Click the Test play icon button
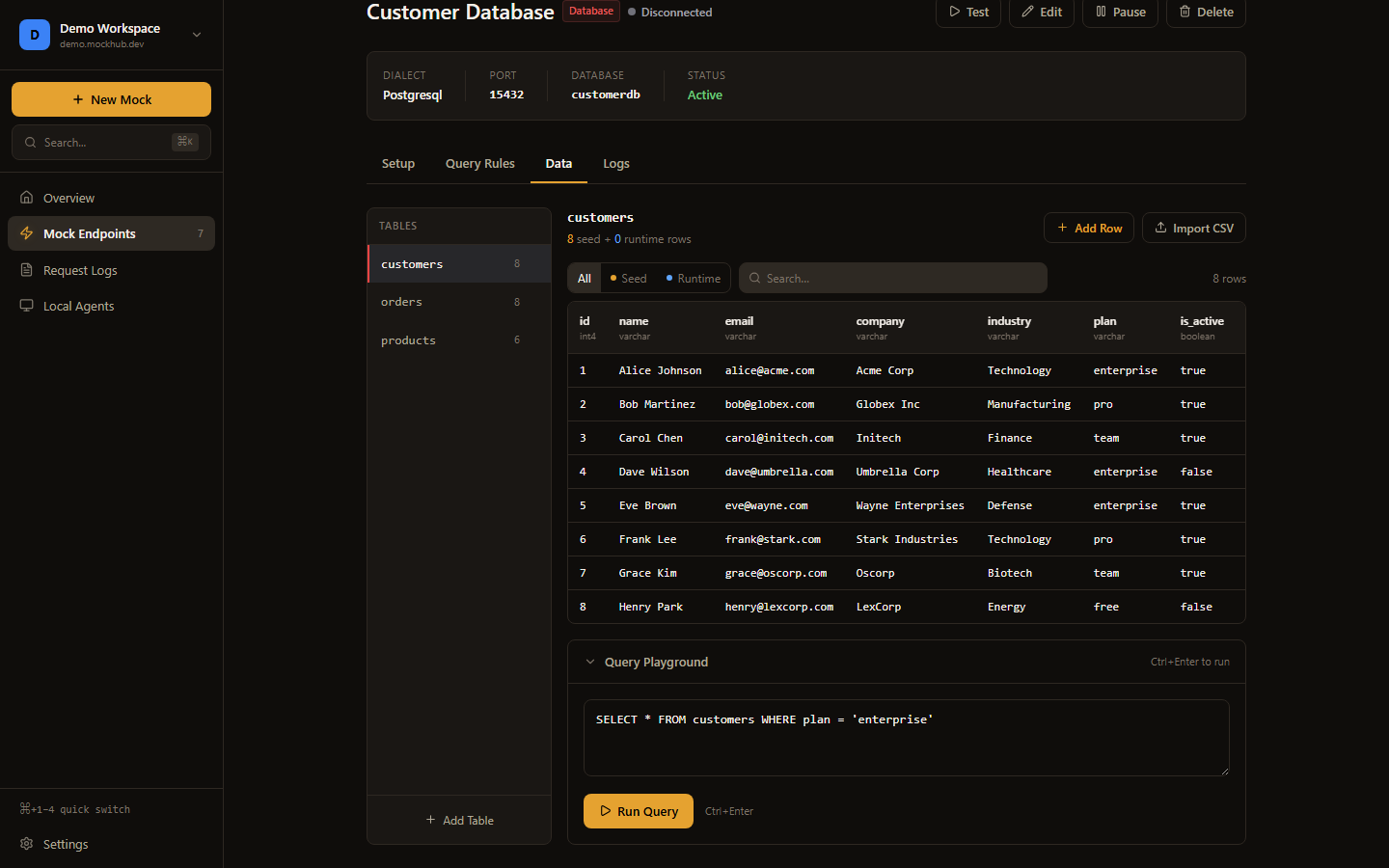This screenshot has height=868, width=1389. click(967, 13)
